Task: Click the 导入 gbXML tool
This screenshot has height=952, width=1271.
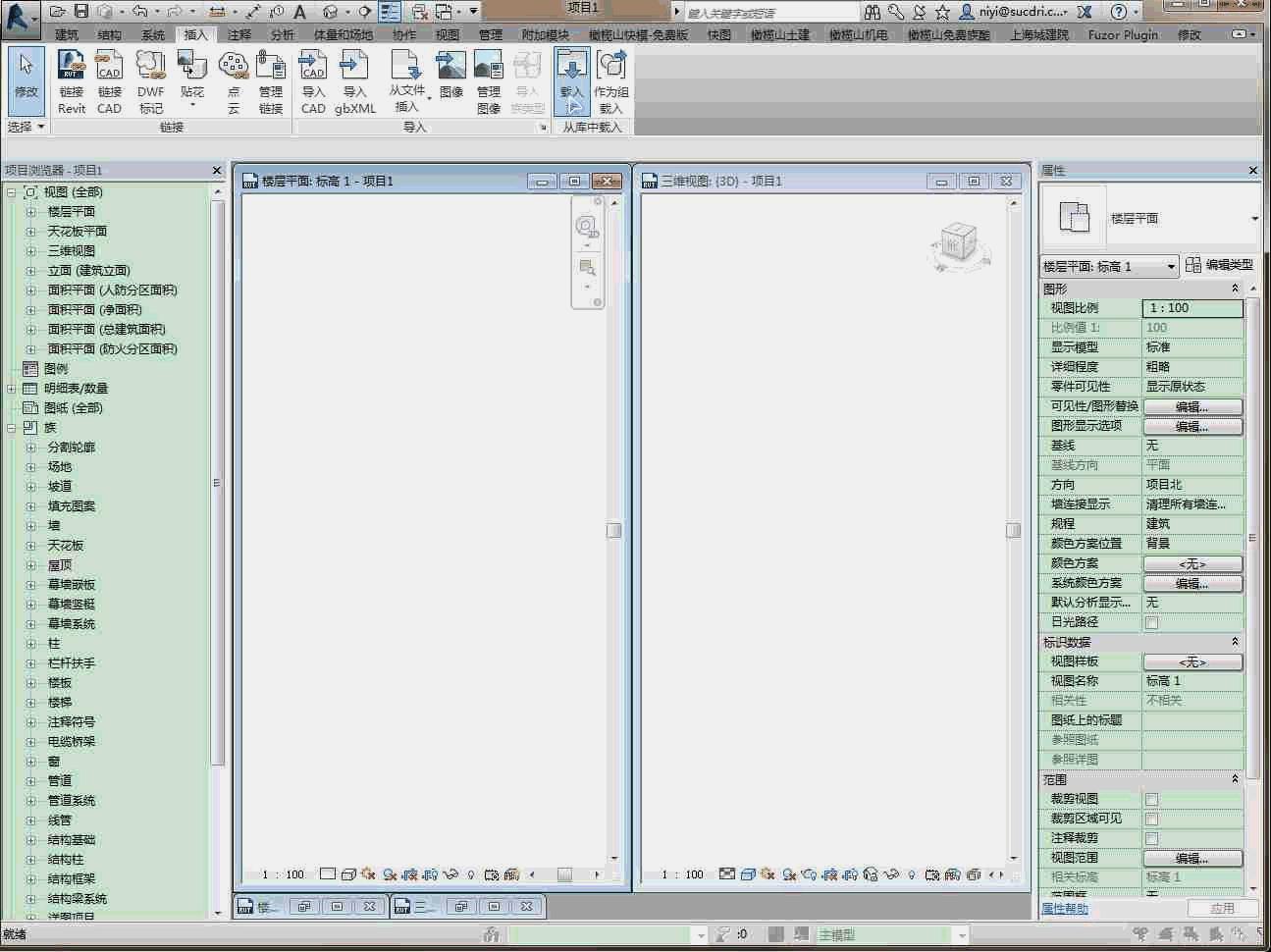Action: (354, 82)
